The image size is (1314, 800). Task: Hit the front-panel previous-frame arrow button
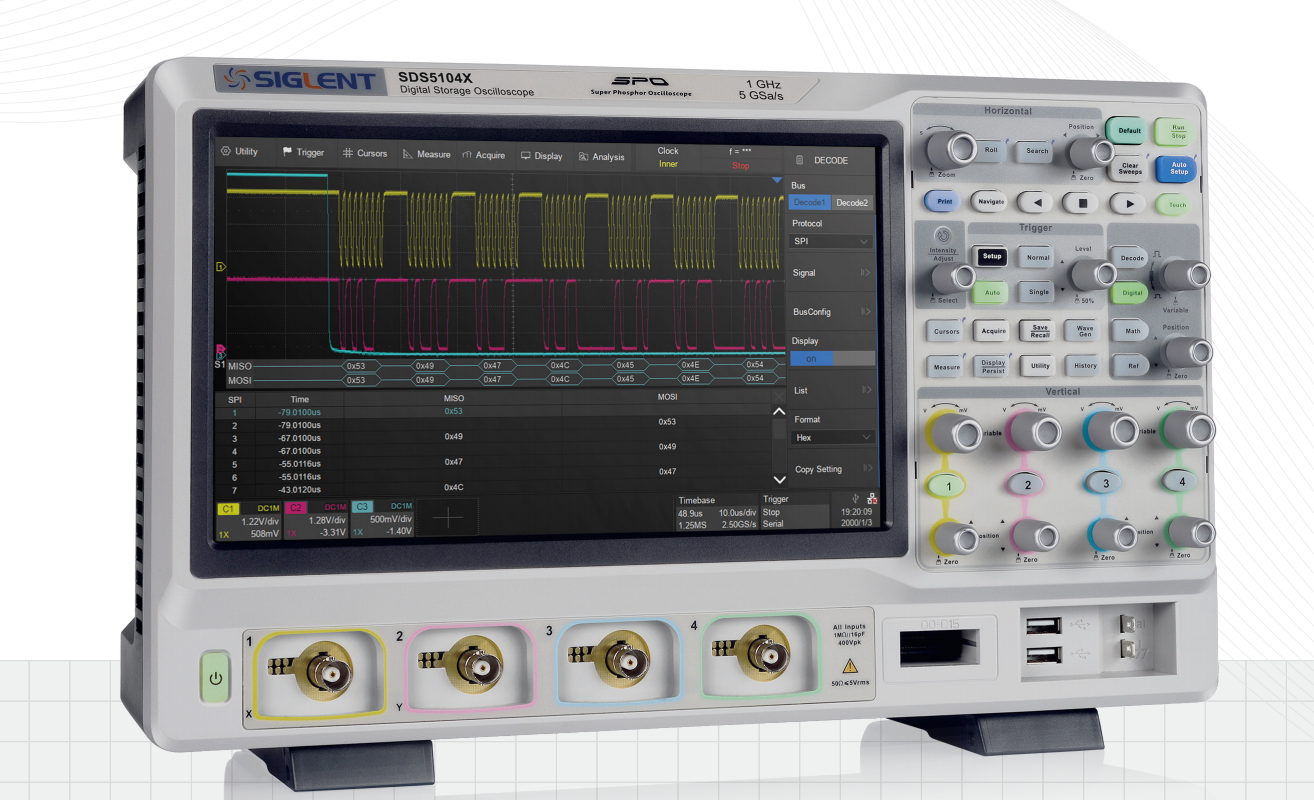click(x=1035, y=202)
